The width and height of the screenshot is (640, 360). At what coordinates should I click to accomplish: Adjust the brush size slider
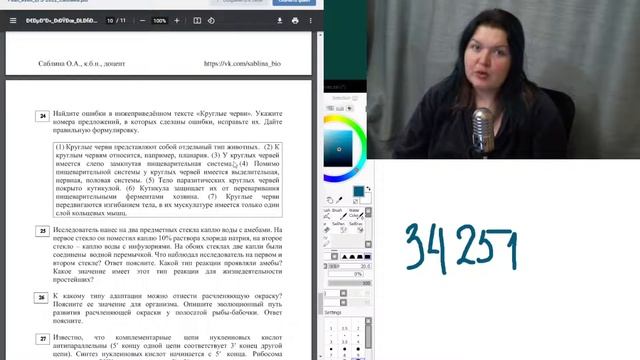(349, 266)
